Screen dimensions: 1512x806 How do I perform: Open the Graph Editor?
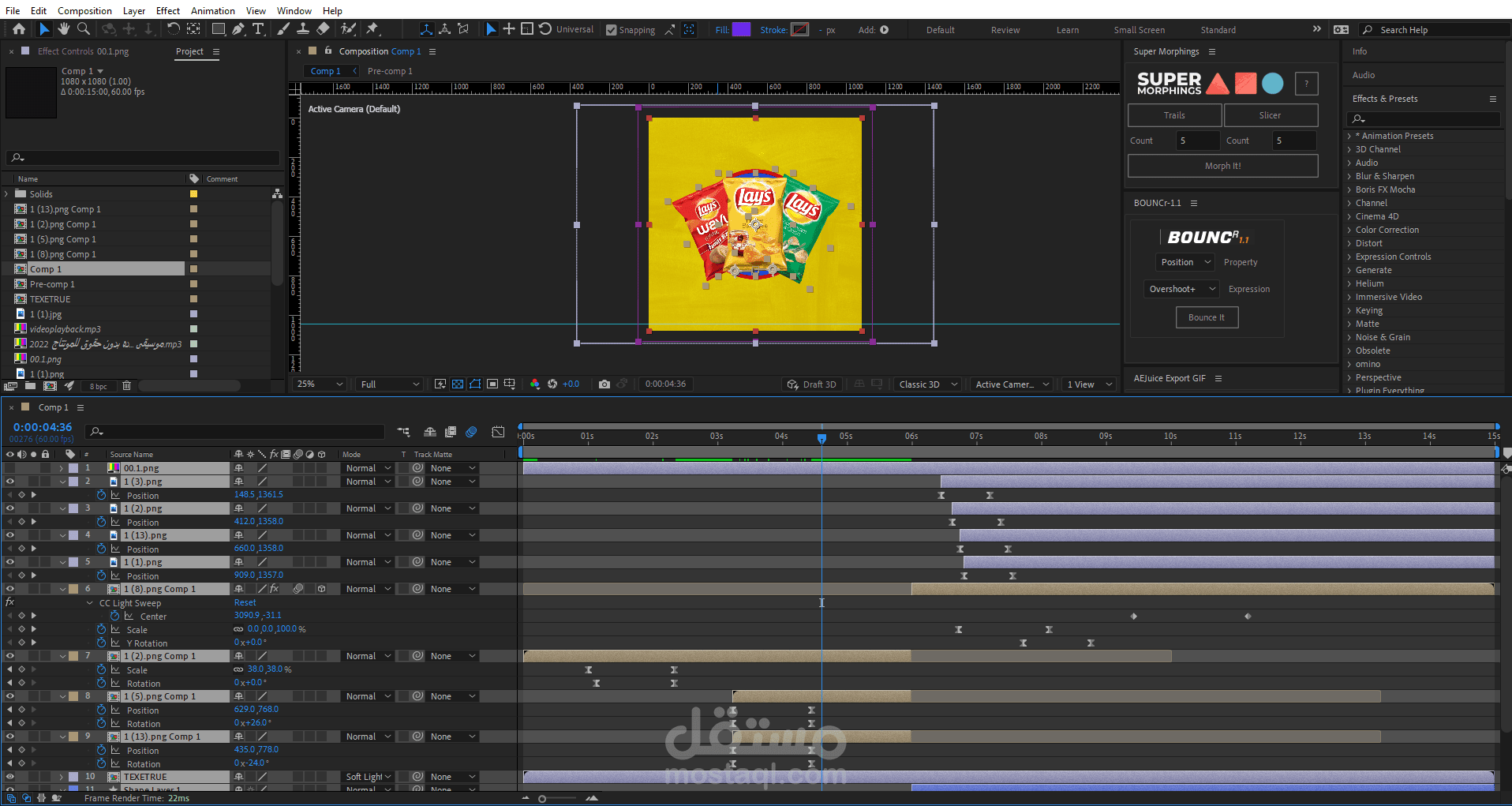498,432
